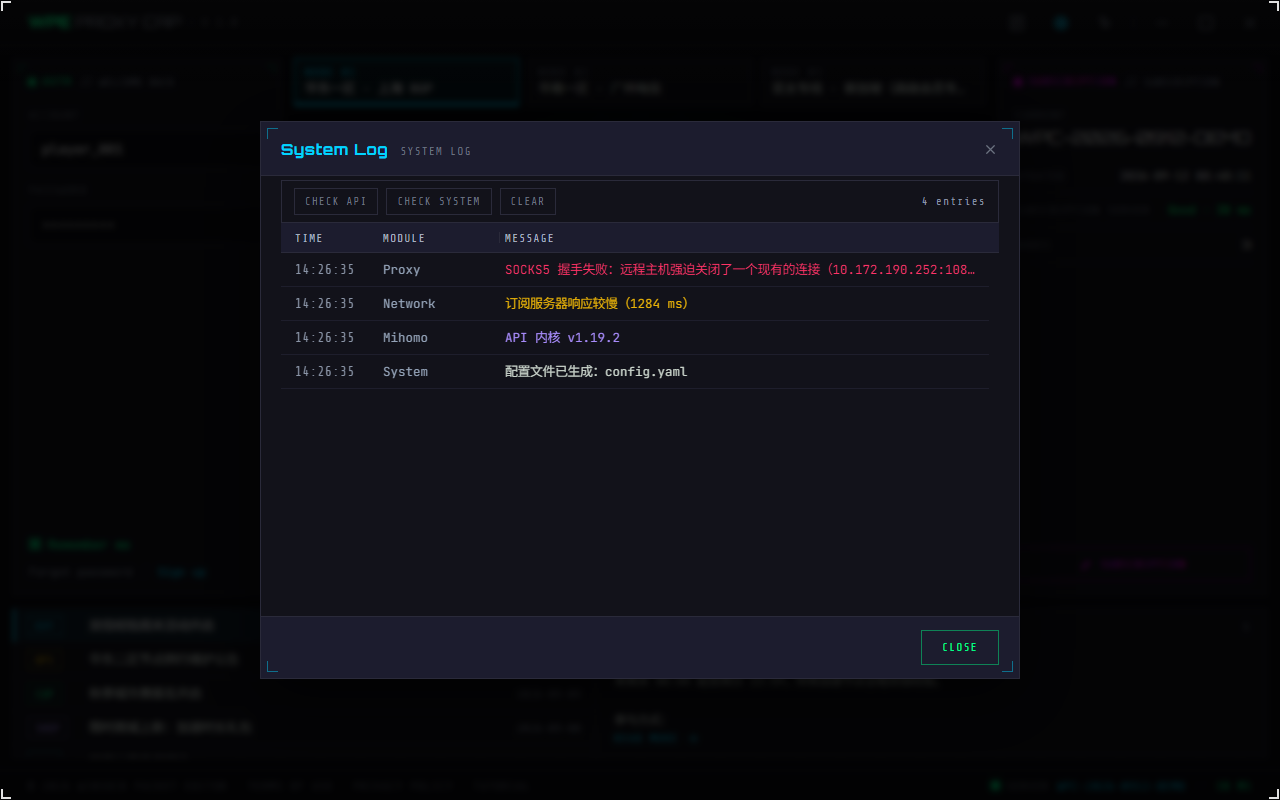This screenshot has height=800, width=1280.
Task: Click the API 内核 v1.19.2 message
Action: click(x=562, y=338)
